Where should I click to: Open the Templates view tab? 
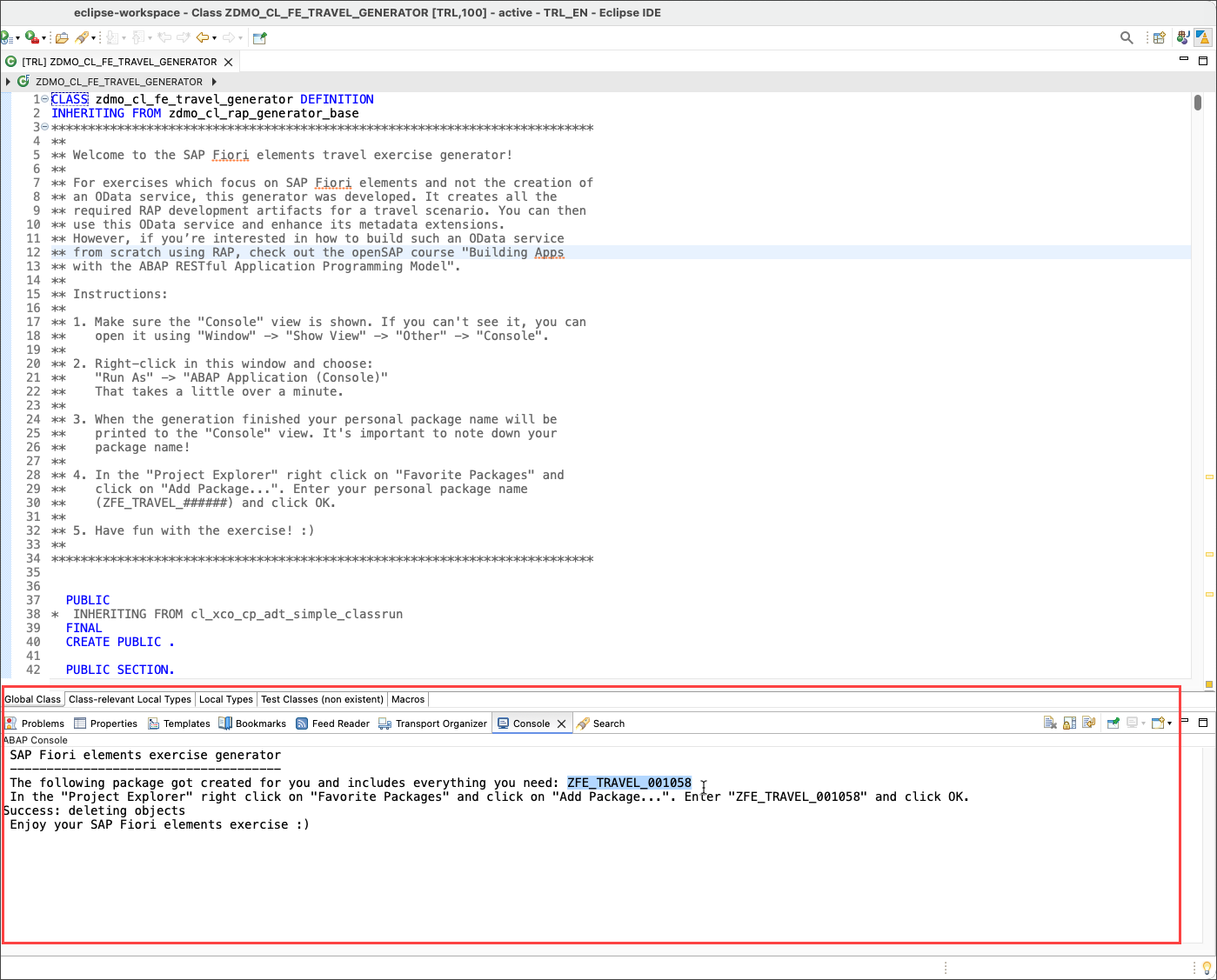(x=179, y=723)
